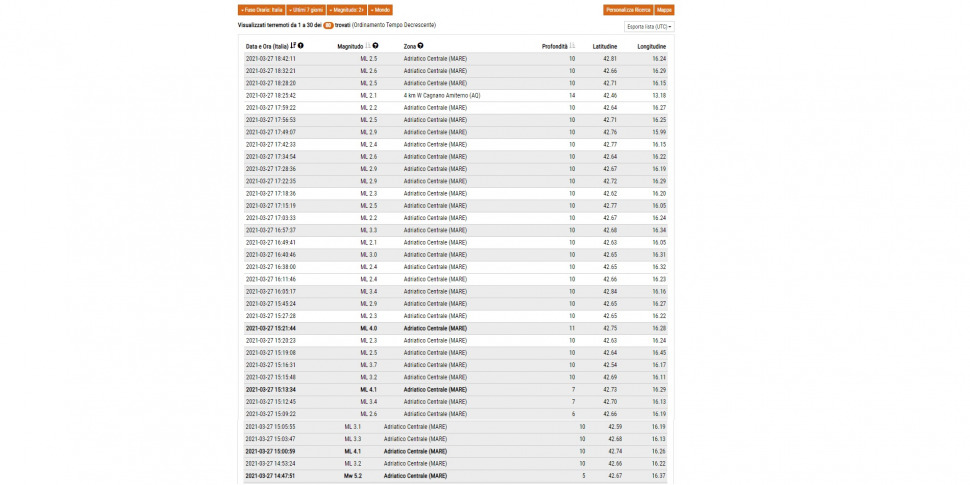
Task: Open the Mondo region filter dropdown
Action: point(380,10)
